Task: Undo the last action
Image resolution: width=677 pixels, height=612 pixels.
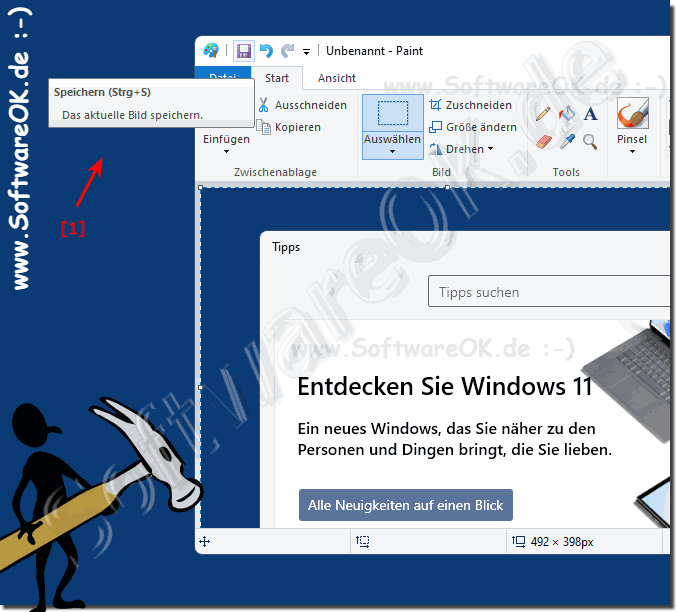Action: tap(266, 51)
